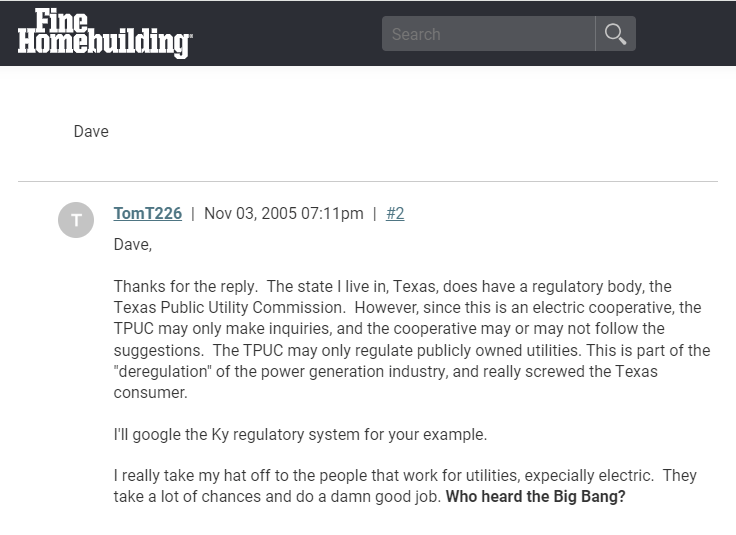Focus the Search input field
Viewport: 736px width, 535px height.
pos(488,34)
